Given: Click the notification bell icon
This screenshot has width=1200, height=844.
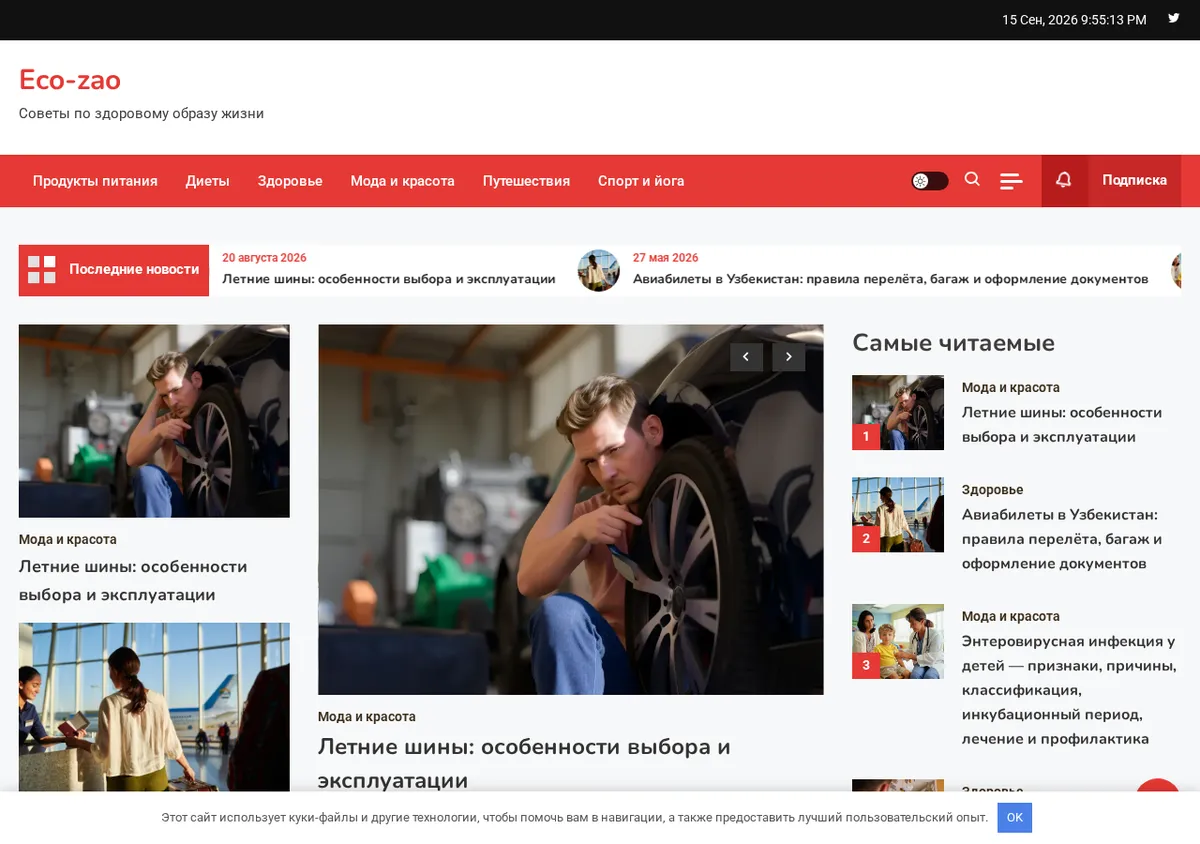Looking at the screenshot, I should click(1064, 181).
